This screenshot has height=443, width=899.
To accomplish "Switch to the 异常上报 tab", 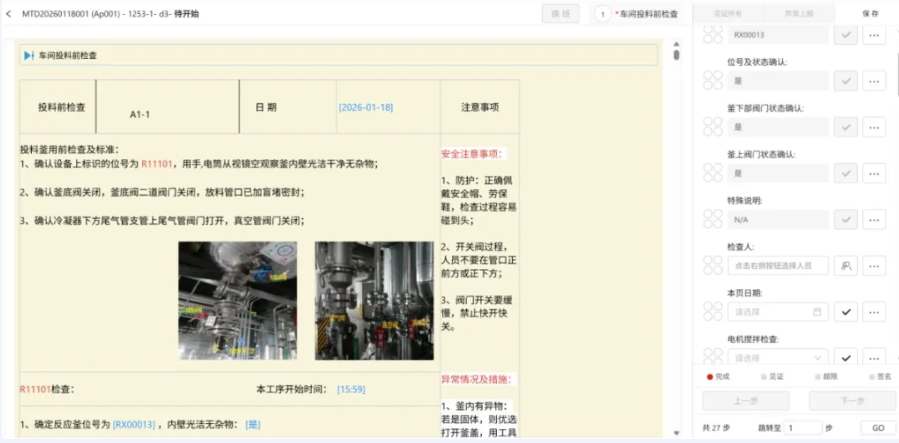I will [800, 14].
